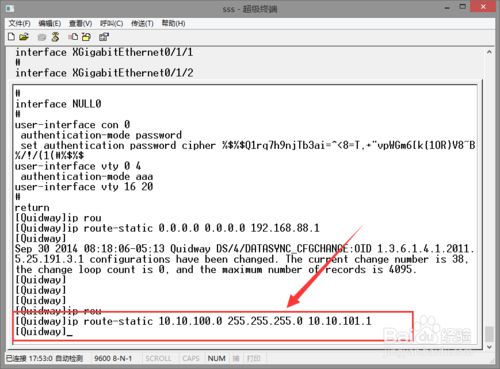Open the 帮助(H) menu
The height and width of the screenshot is (369, 500).
point(173,23)
